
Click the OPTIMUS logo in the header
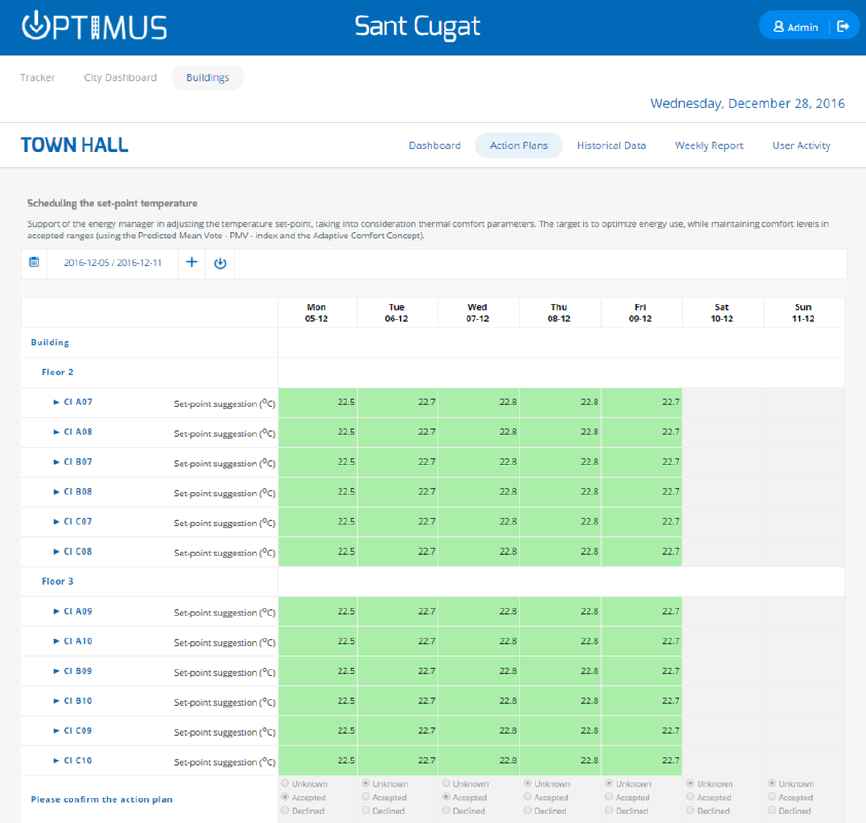pyautogui.click(x=94, y=26)
